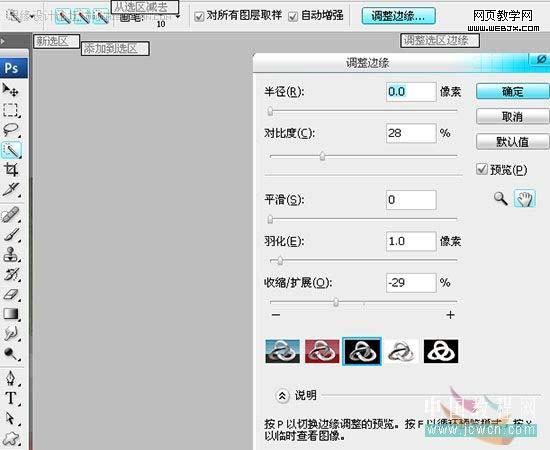Select the Brush tool

coord(11,234)
